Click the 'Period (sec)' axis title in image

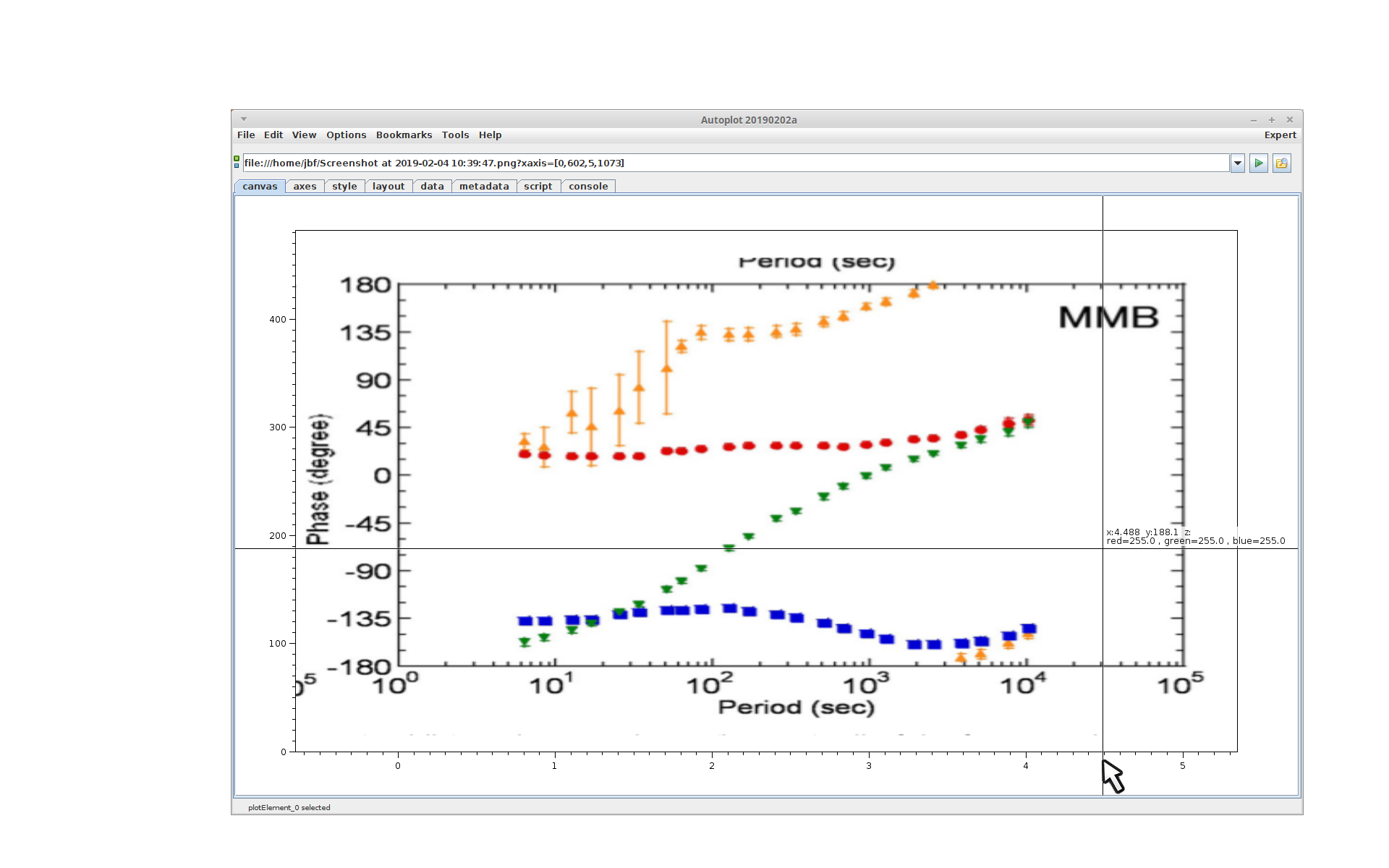[796, 707]
